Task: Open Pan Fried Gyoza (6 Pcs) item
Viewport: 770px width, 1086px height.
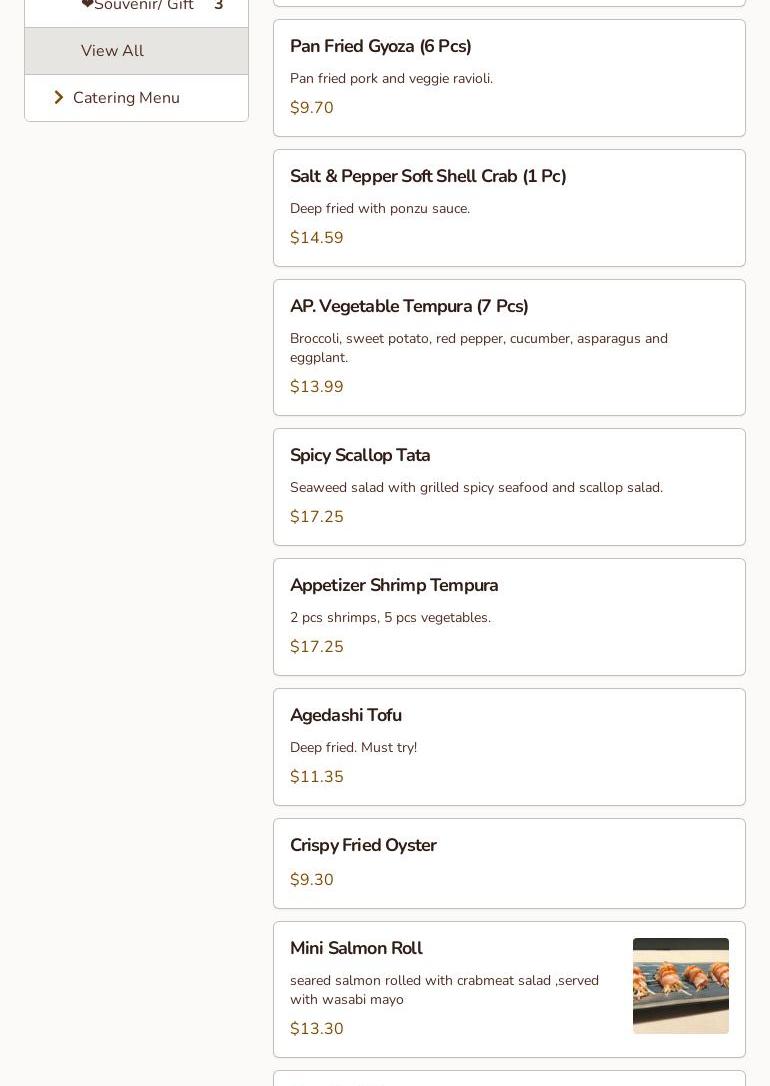Action: [380, 47]
